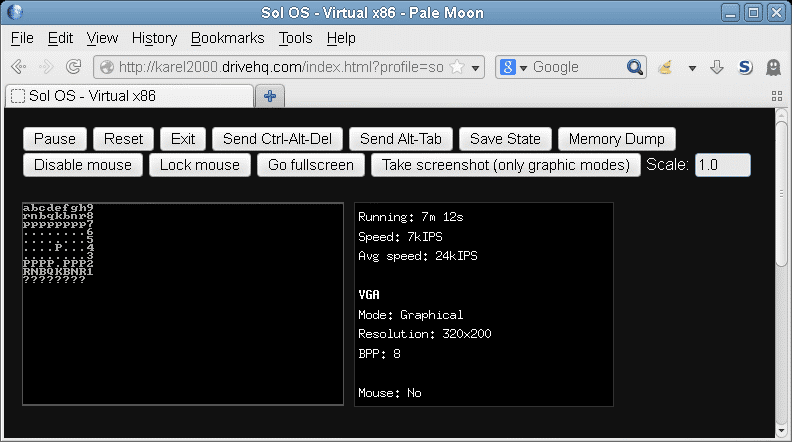Click the back navigation arrow

19,67
